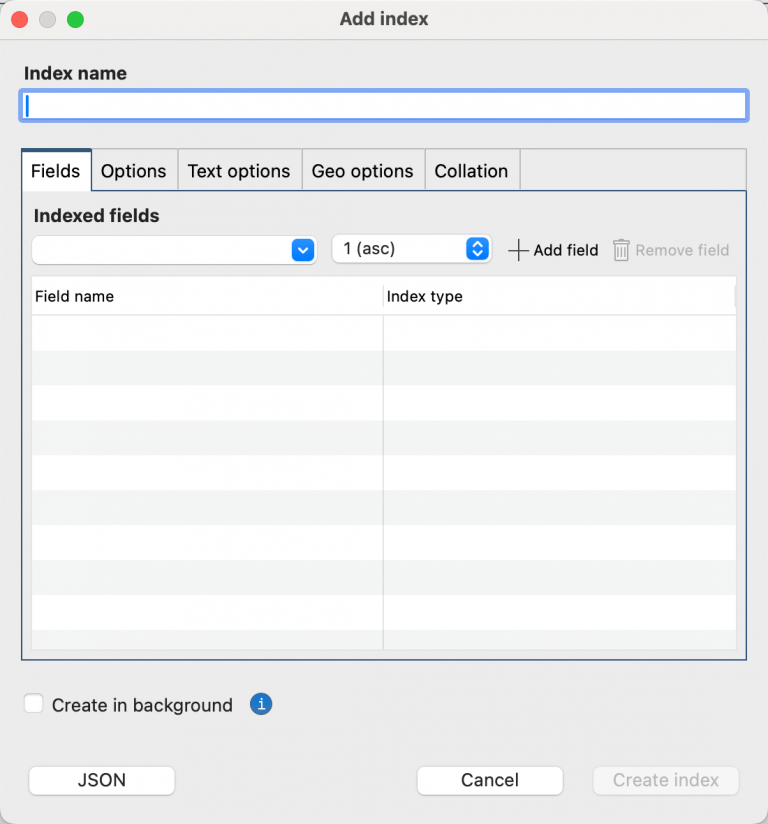Open the Text options tab
768x824 pixels.
[239, 170]
